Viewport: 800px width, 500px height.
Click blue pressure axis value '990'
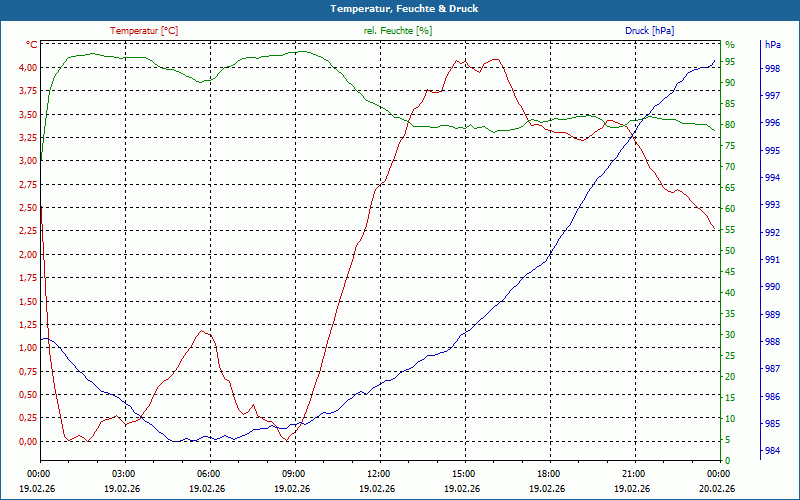[772, 287]
